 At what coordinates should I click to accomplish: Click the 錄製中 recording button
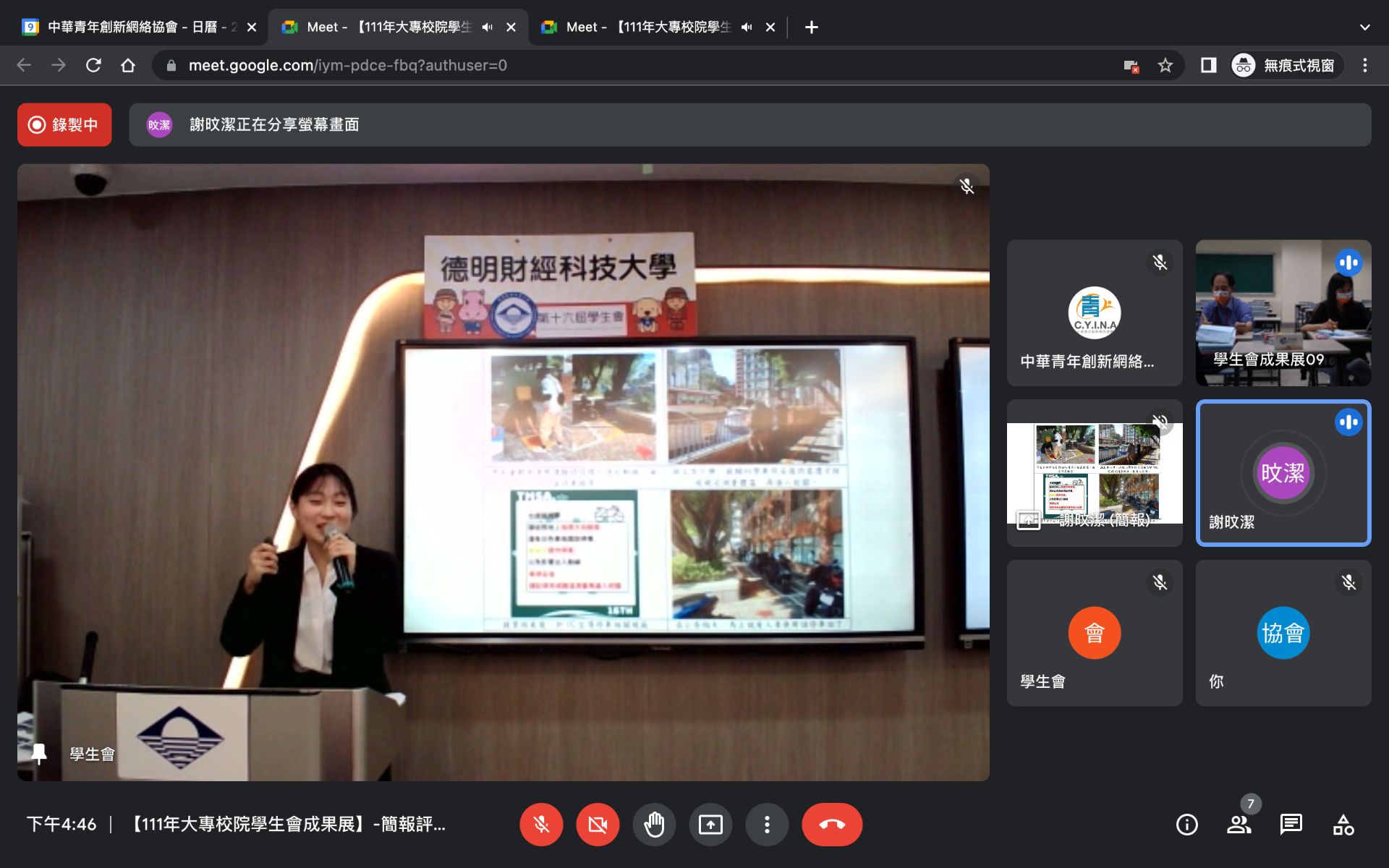pos(64,125)
